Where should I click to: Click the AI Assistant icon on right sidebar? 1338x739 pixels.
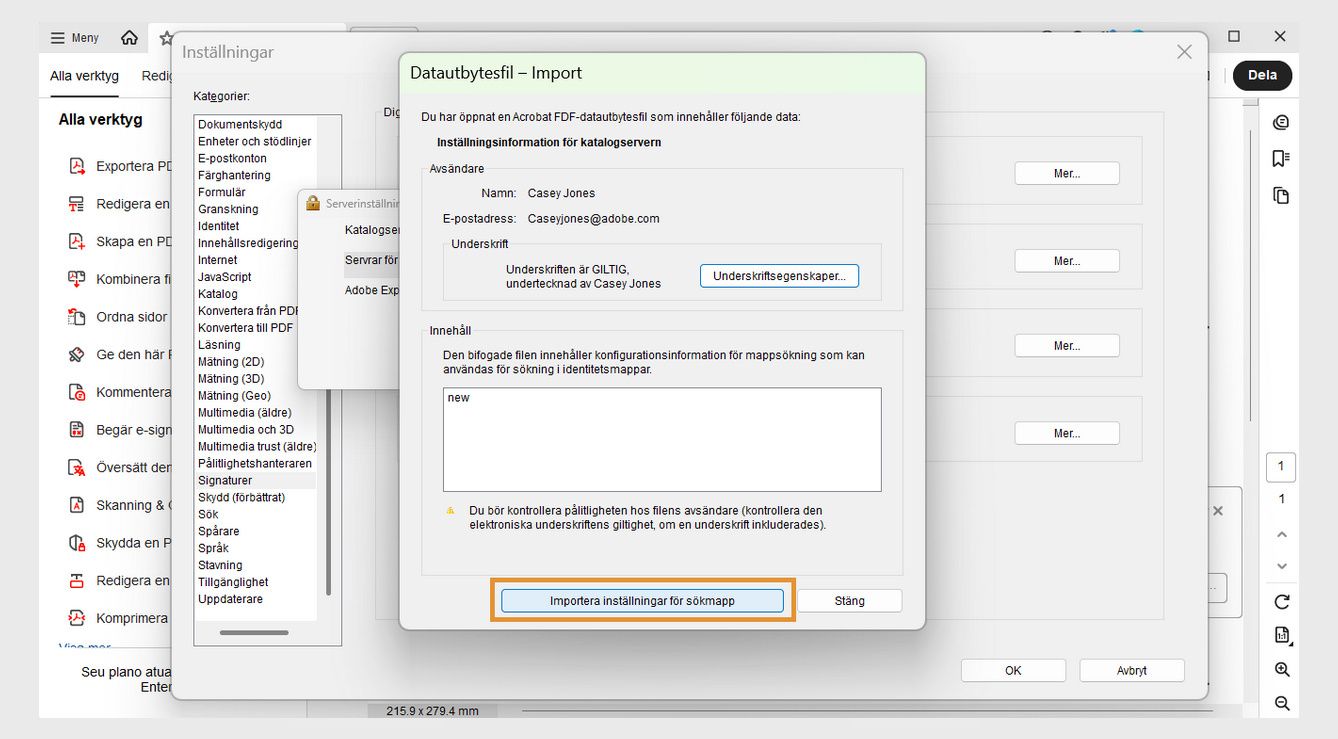pos(1281,122)
